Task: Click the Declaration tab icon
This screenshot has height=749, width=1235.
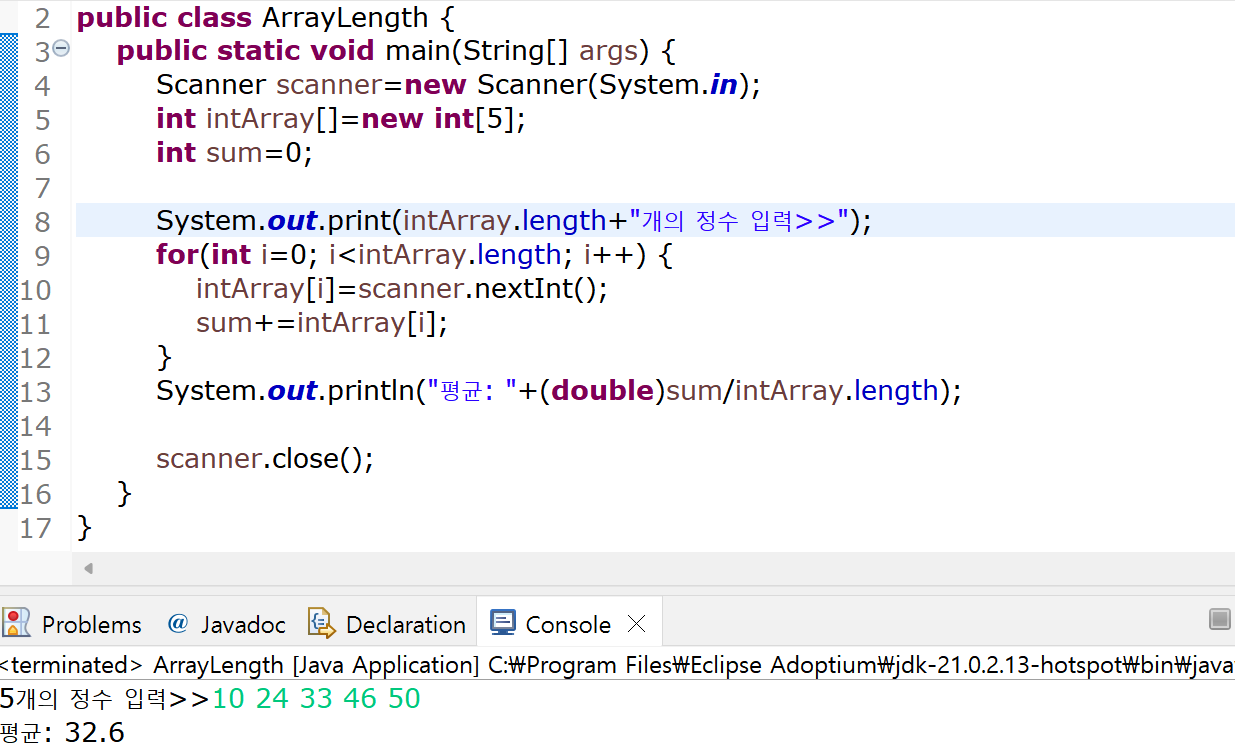Action: click(320, 623)
